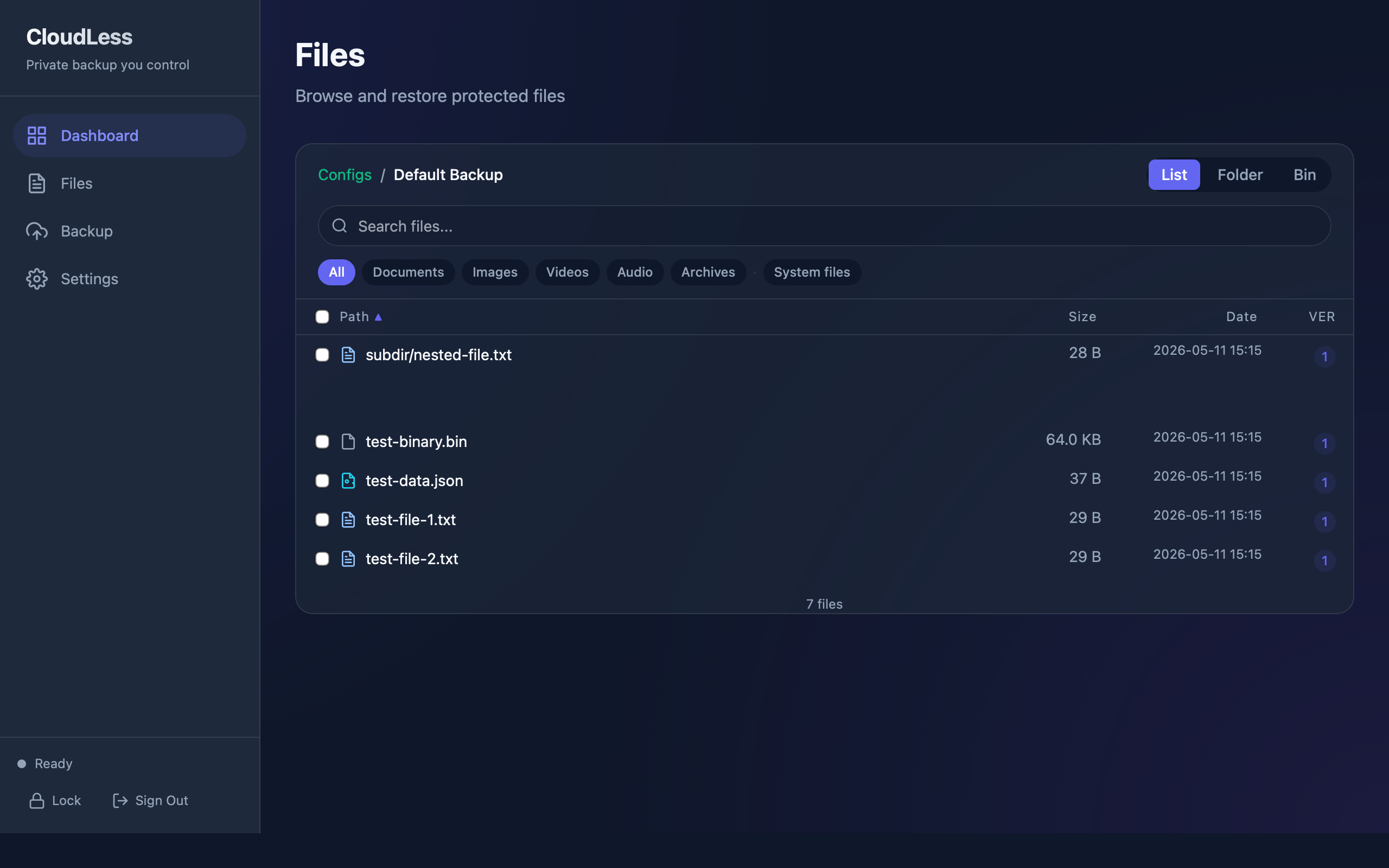Viewport: 1389px width, 868px height.
Task: Select the All filter chip
Action: pyautogui.click(x=336, y=272)
